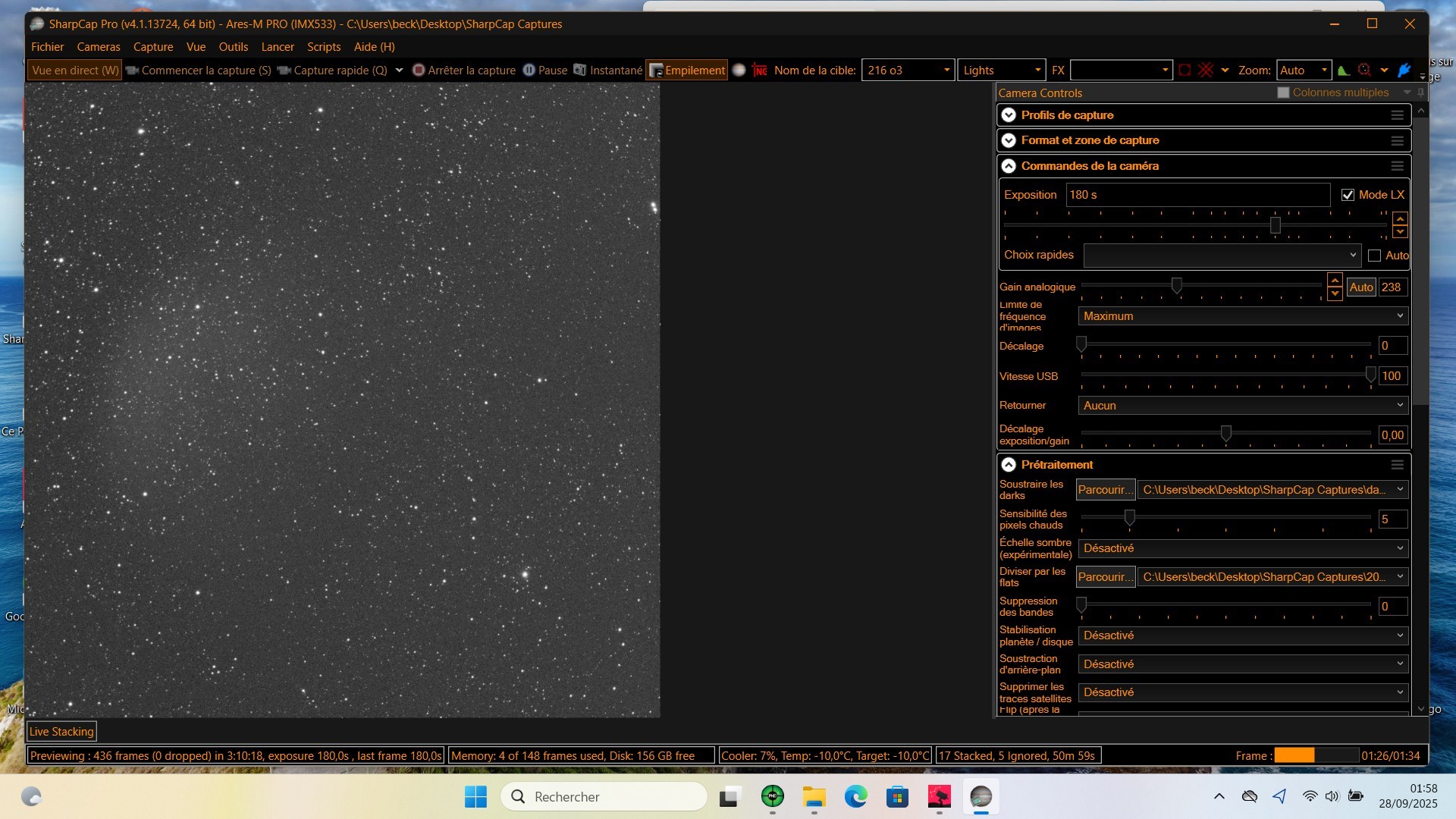Take a snapshot with the Instantané button
The height and width of the screenshot is (819, 1456).
608,70
